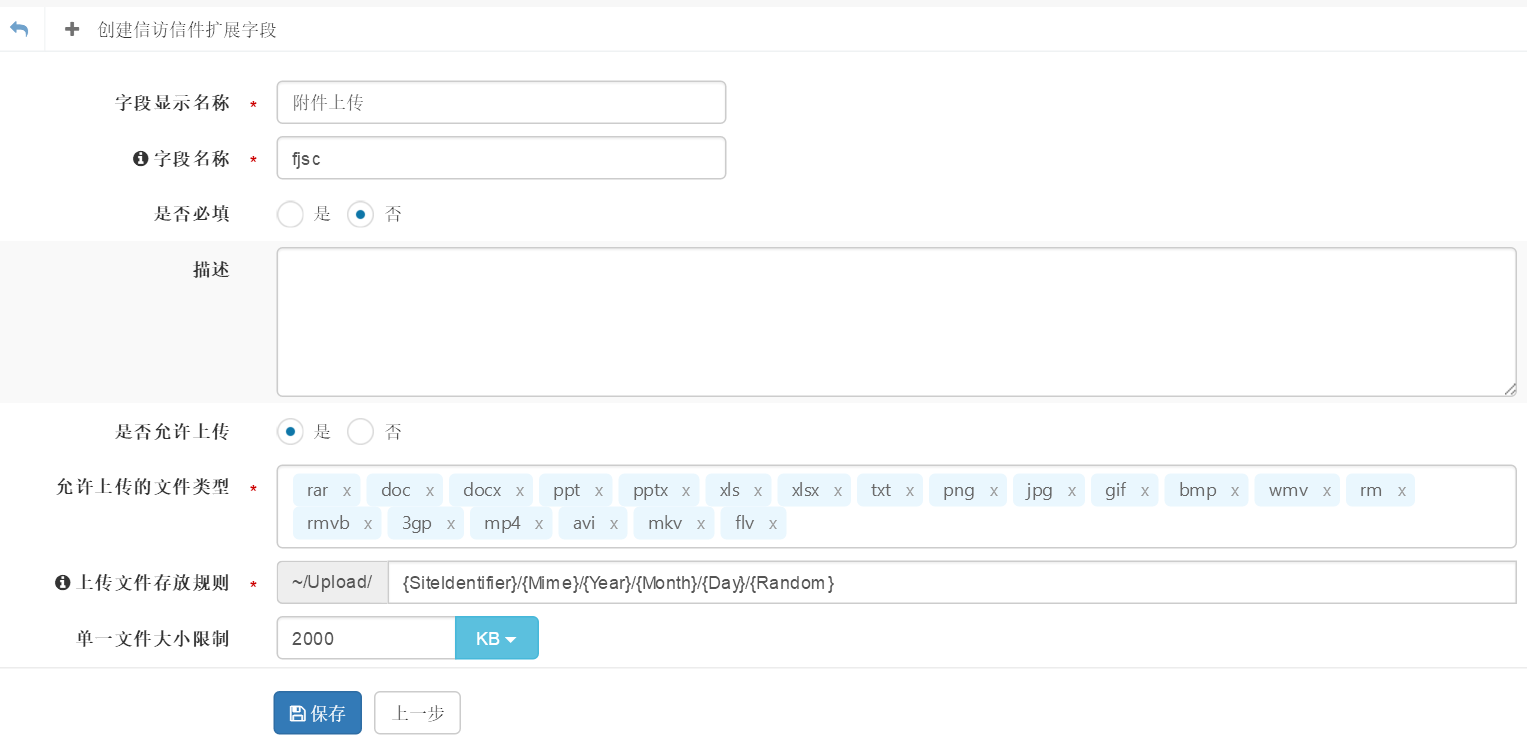Select 否 for 是否必填
This screenshot has width=1527, height=744.
(x=360, y=214)
